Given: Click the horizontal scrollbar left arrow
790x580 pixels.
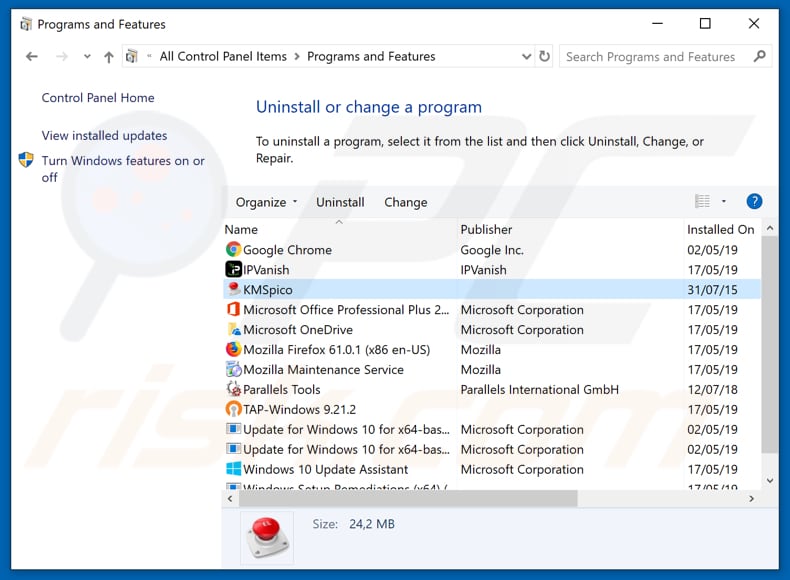Looking at the screenshot, I should coord(230,498).
